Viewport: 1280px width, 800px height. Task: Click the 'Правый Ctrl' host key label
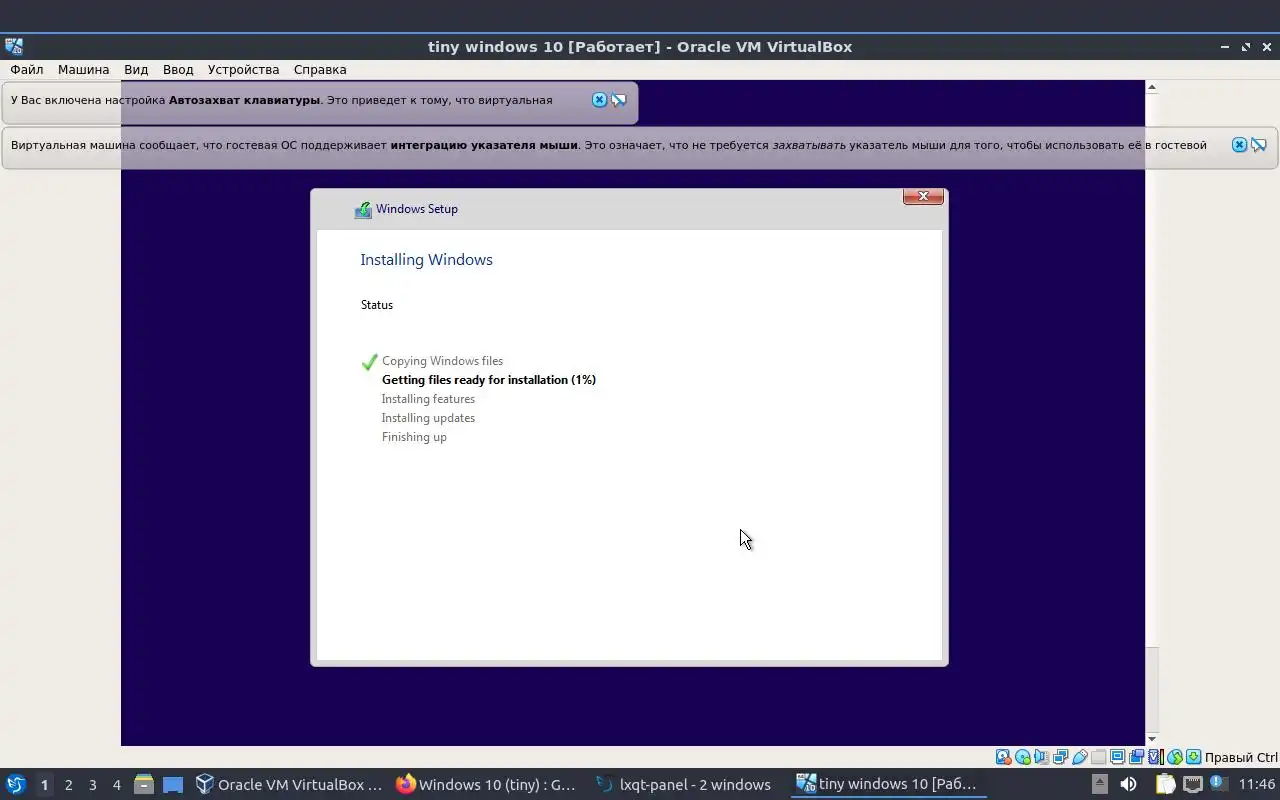click(x=1241, y=757)
